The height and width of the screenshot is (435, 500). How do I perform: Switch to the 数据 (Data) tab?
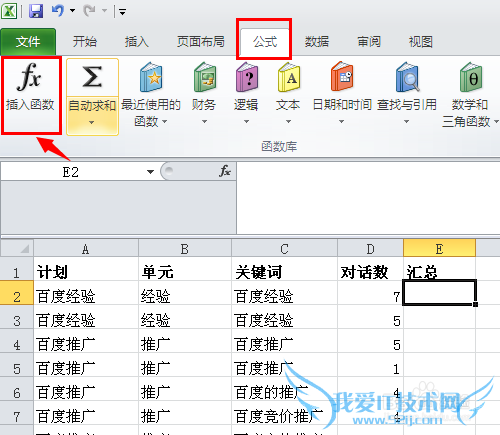(317, 42)
